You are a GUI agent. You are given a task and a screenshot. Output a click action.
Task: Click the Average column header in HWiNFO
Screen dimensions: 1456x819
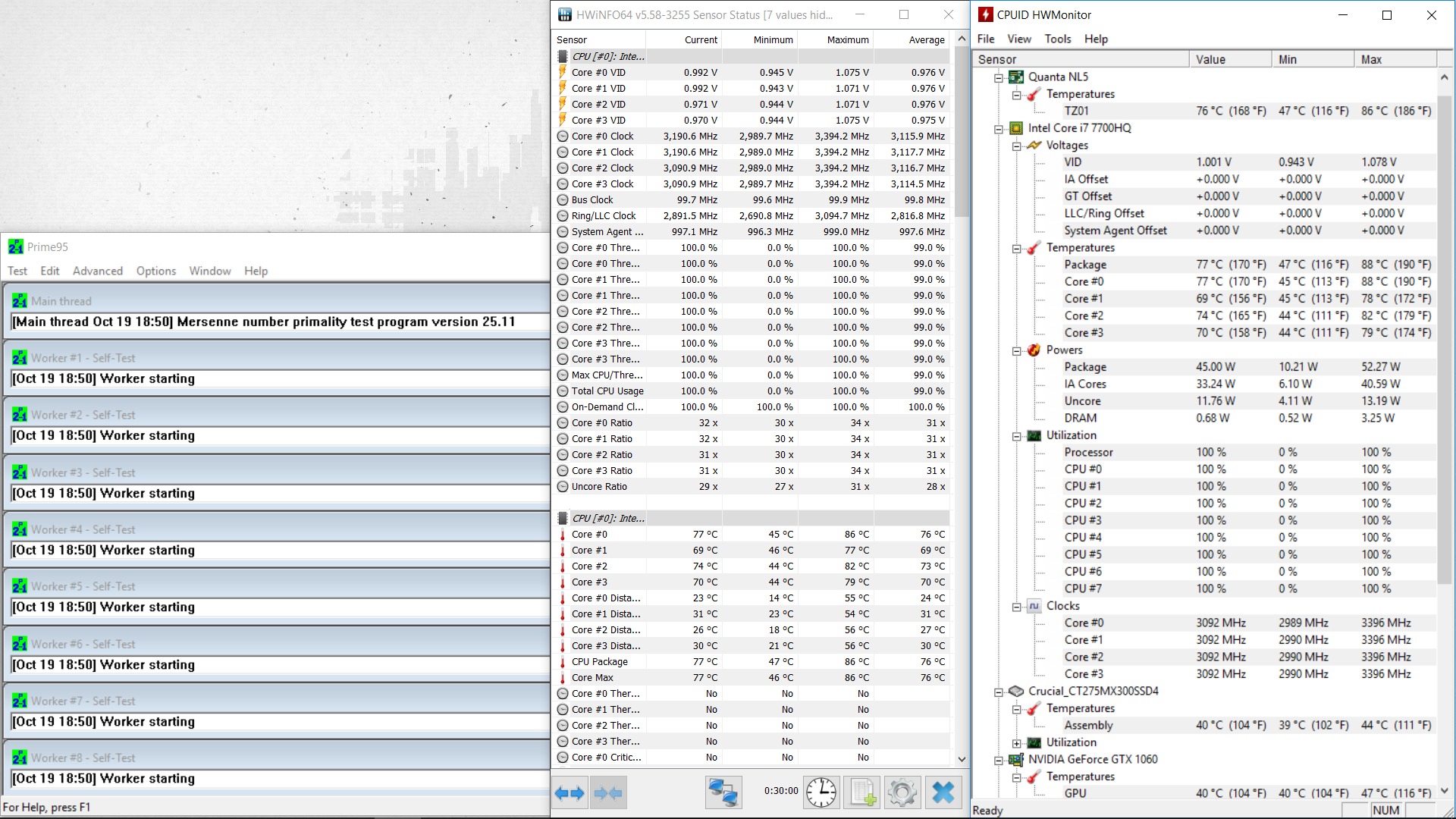pos(912,40)
